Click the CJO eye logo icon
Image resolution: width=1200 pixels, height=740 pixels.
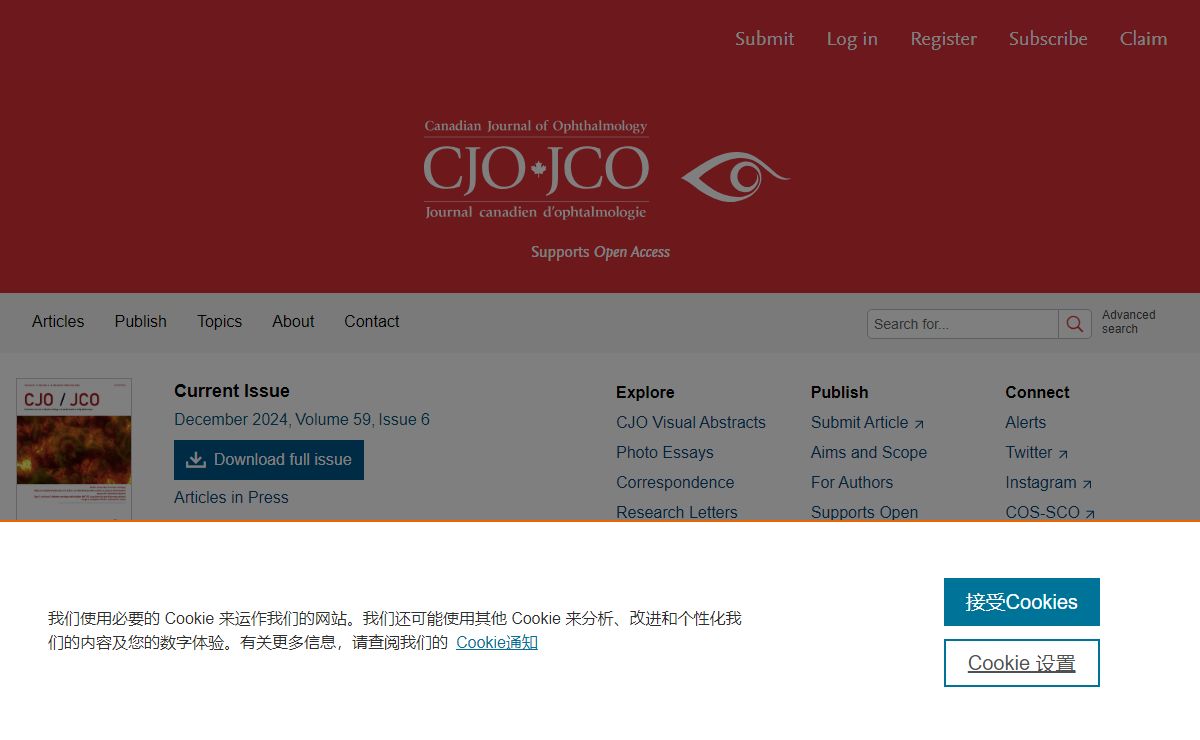click(735, 177)
